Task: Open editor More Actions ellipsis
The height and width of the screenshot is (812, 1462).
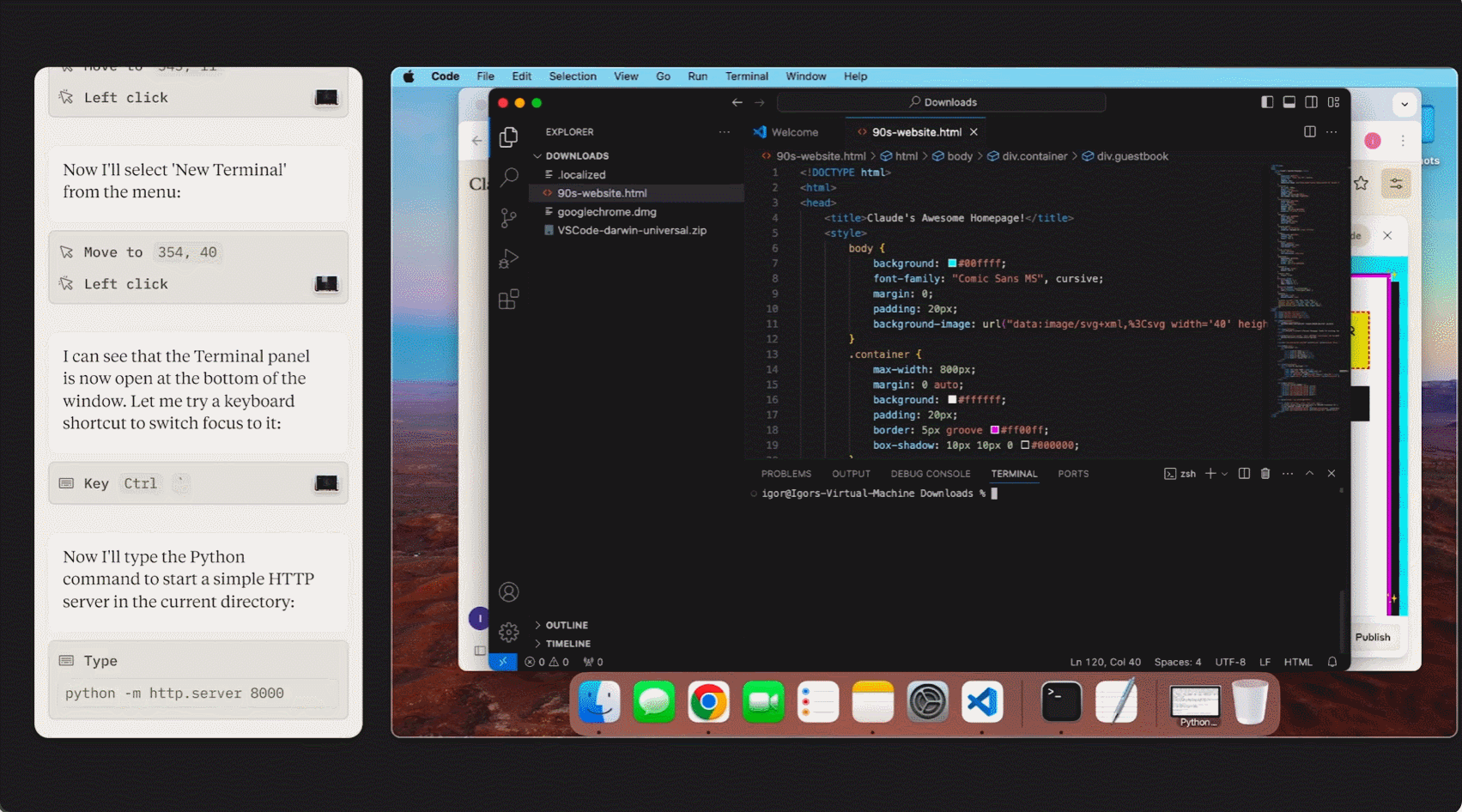Action: pos(1332,132)
